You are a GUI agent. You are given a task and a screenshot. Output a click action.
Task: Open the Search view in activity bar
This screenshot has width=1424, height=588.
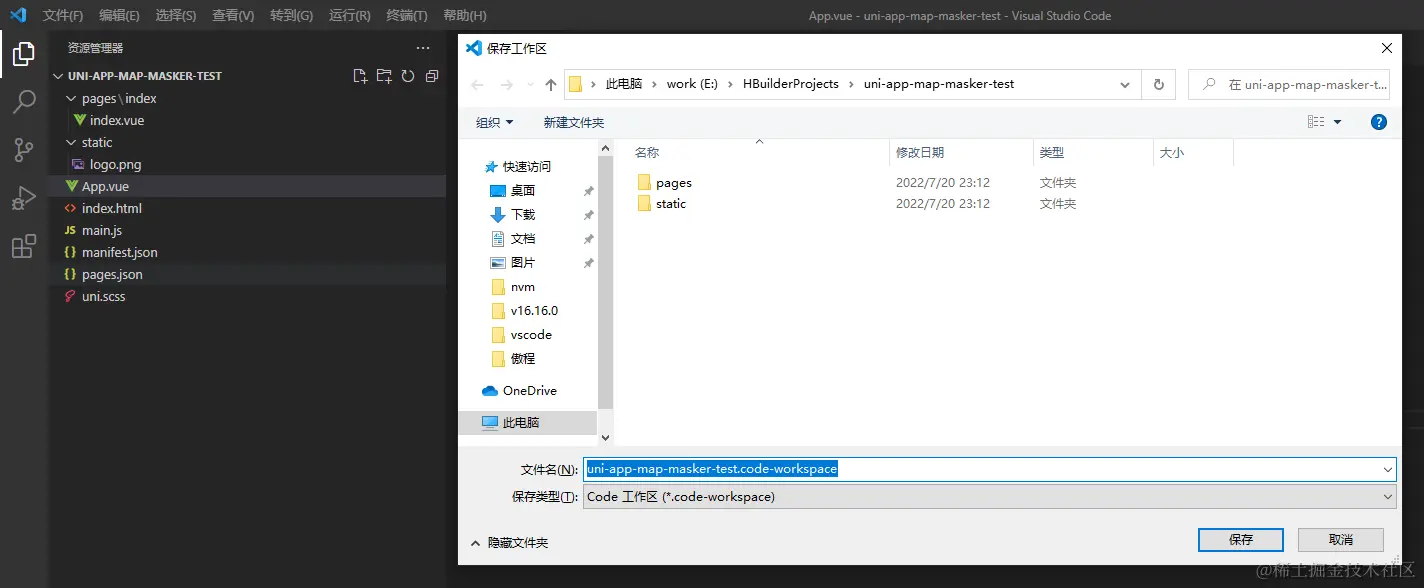(x=24, y=102)
